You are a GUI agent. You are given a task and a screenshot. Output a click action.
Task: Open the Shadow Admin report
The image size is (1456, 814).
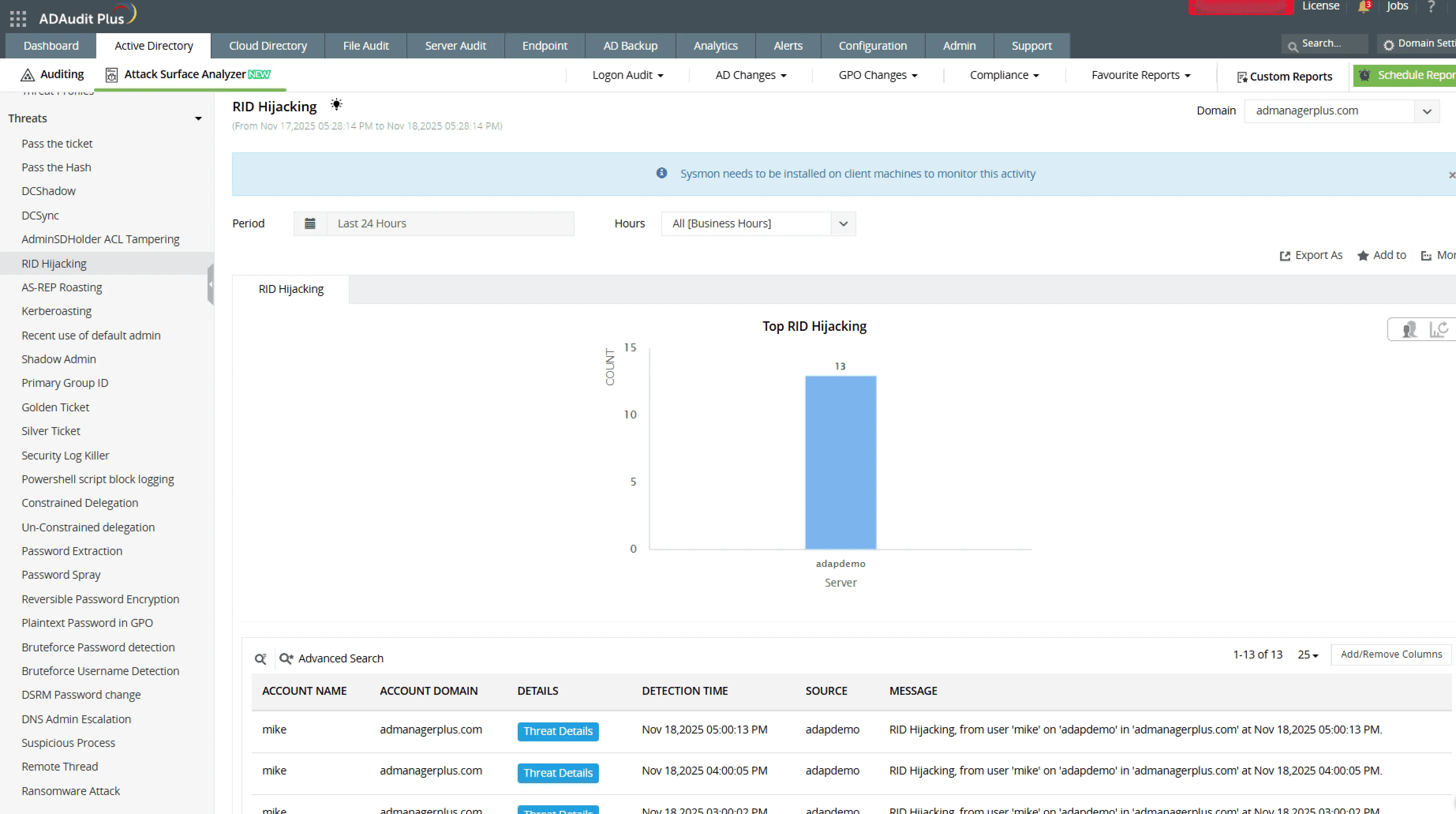point(59,359)
